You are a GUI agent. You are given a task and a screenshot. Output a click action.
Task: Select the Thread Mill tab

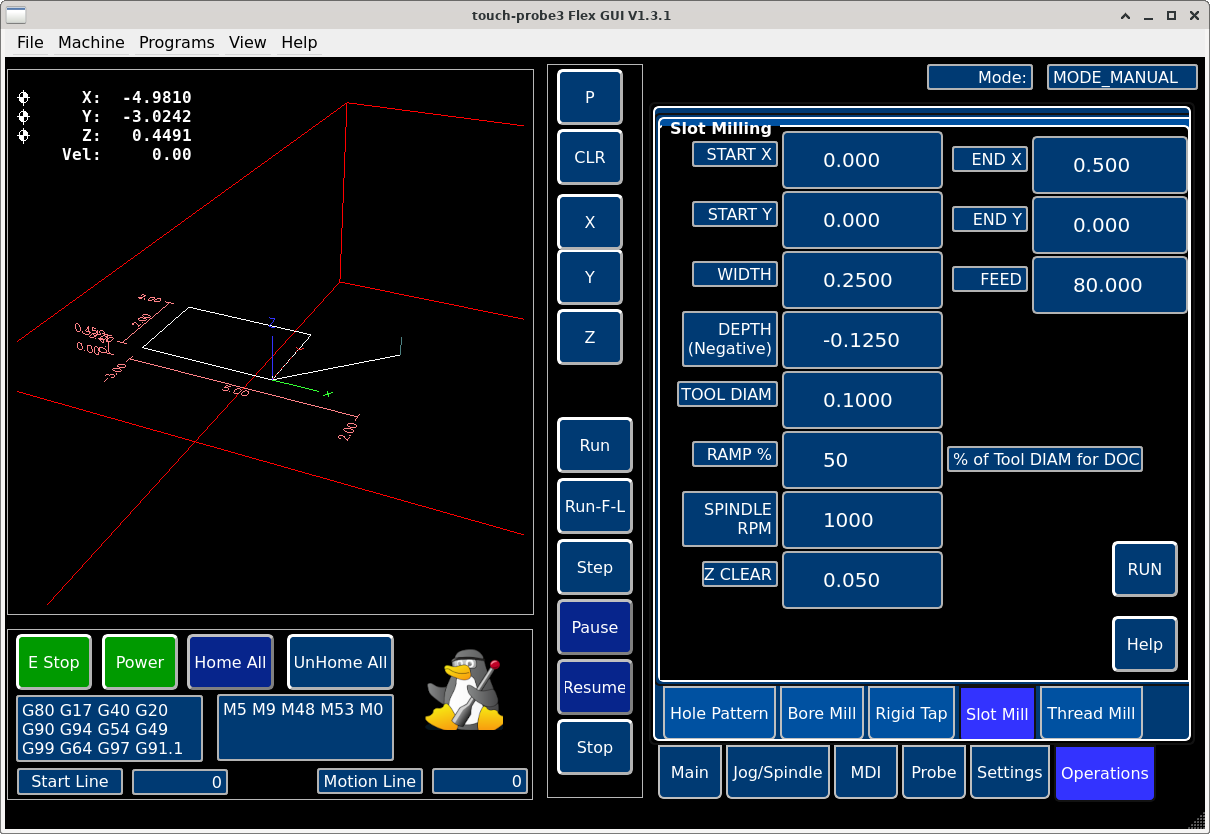tap(1090, 713)
